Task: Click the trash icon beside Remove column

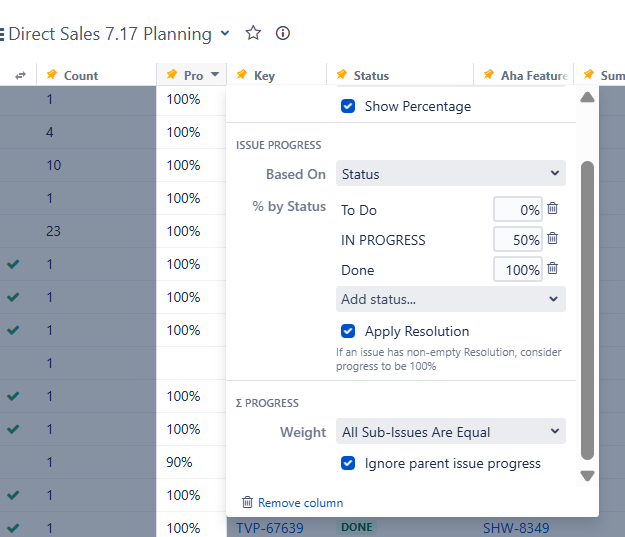Action: pos(248,502)
